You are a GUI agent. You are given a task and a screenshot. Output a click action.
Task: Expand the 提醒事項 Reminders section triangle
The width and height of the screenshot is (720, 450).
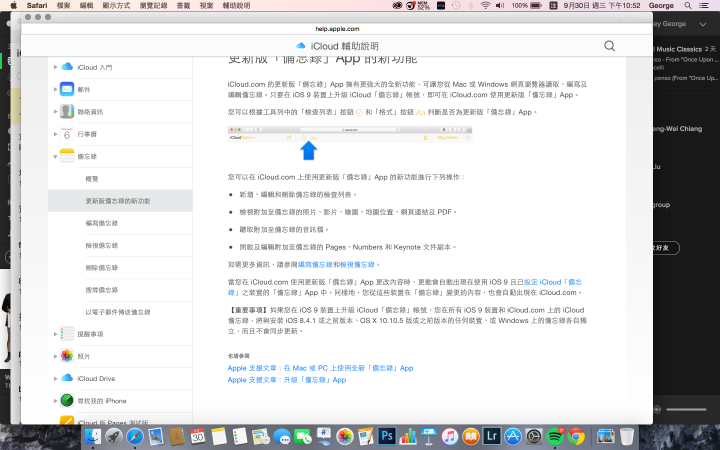pyautogui.click(x=55, y=334)
